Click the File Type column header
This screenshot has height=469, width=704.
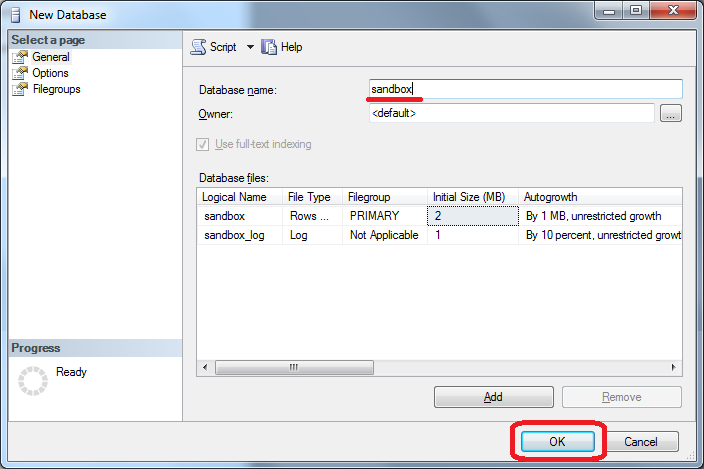[x=312, y=197]
